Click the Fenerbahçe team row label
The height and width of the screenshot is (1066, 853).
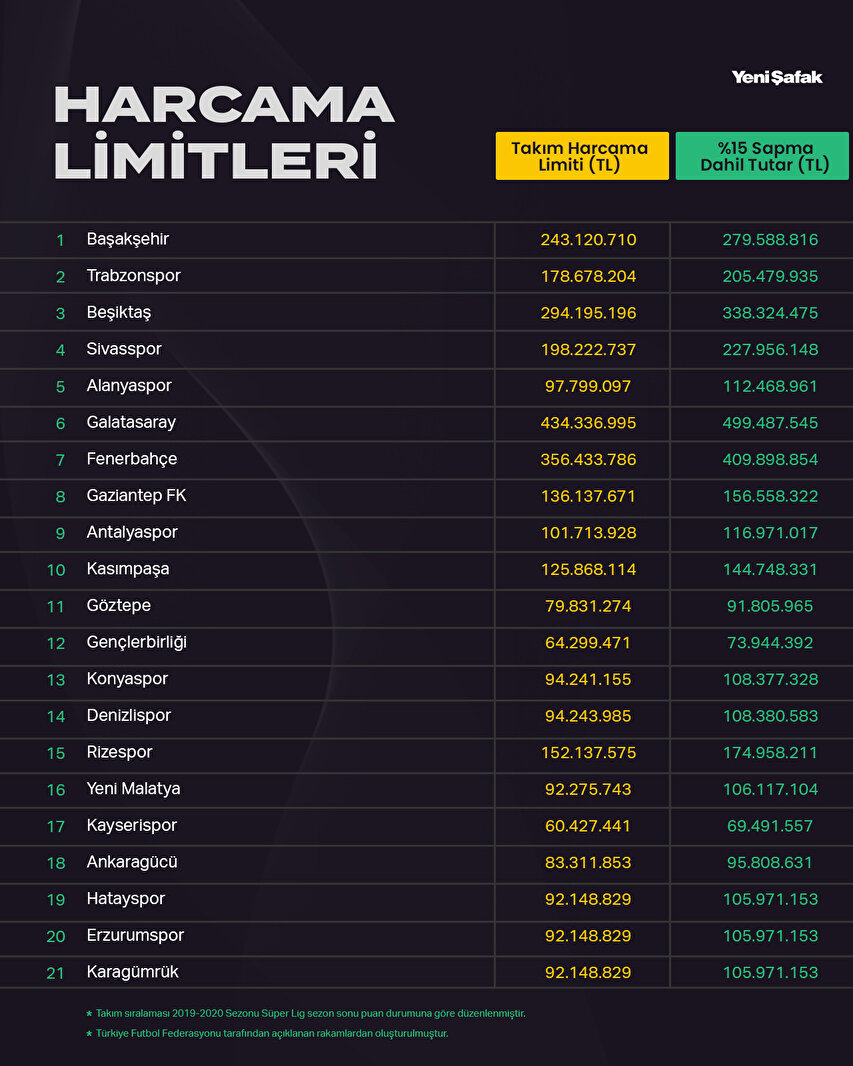132,460
